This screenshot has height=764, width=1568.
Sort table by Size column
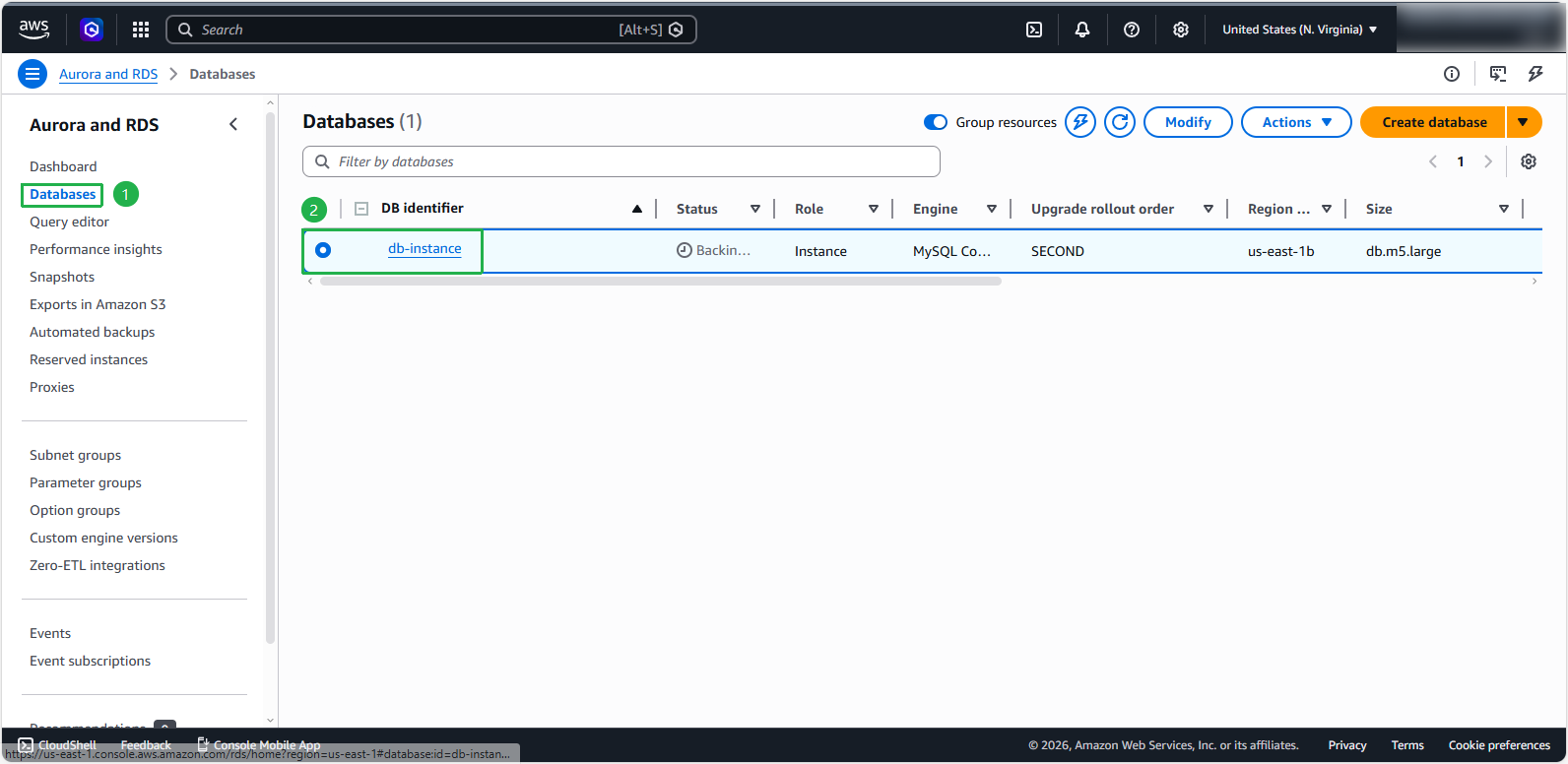1504,209
